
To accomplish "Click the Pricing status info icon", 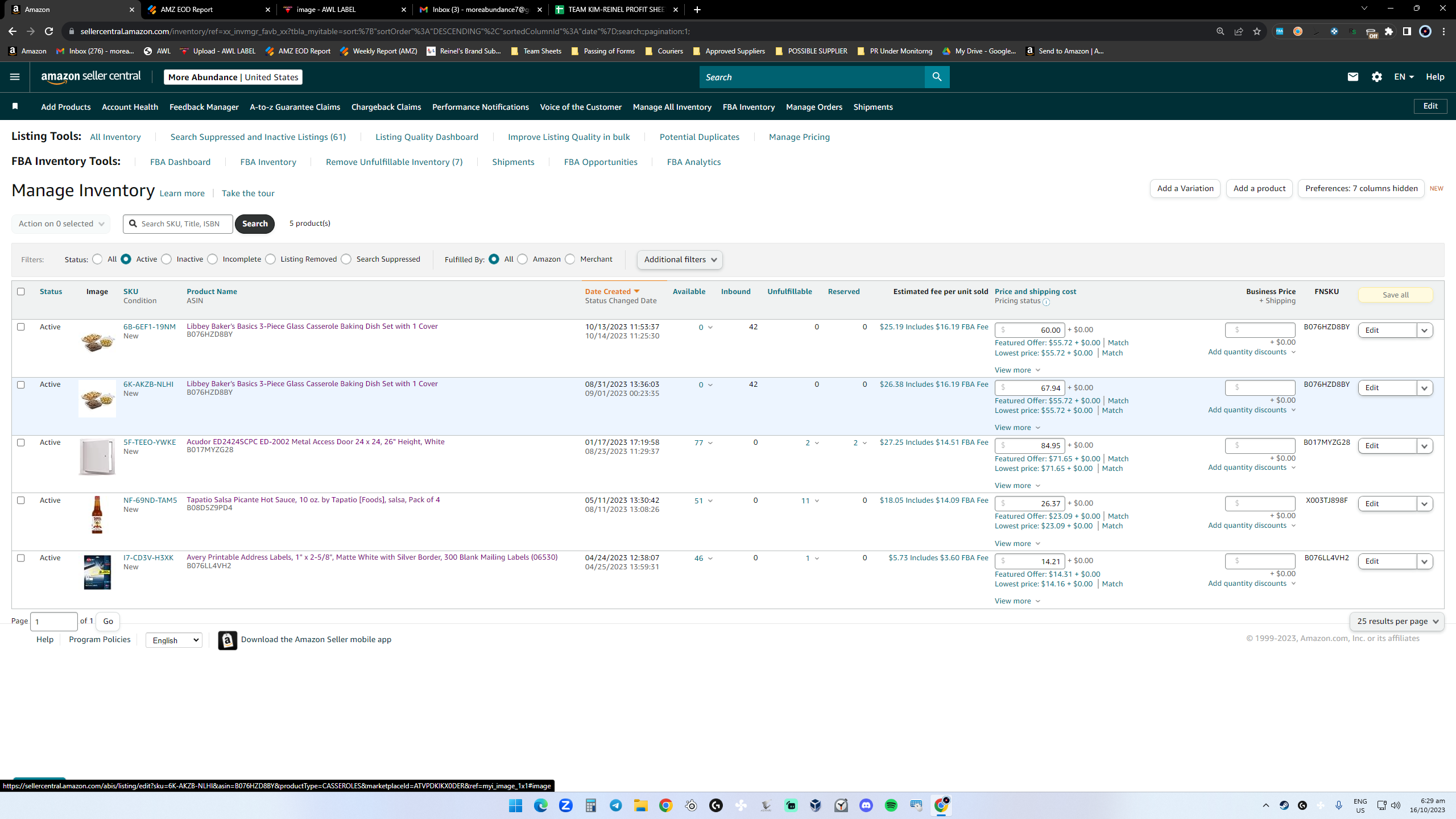I will click(x=1046, y=302).
